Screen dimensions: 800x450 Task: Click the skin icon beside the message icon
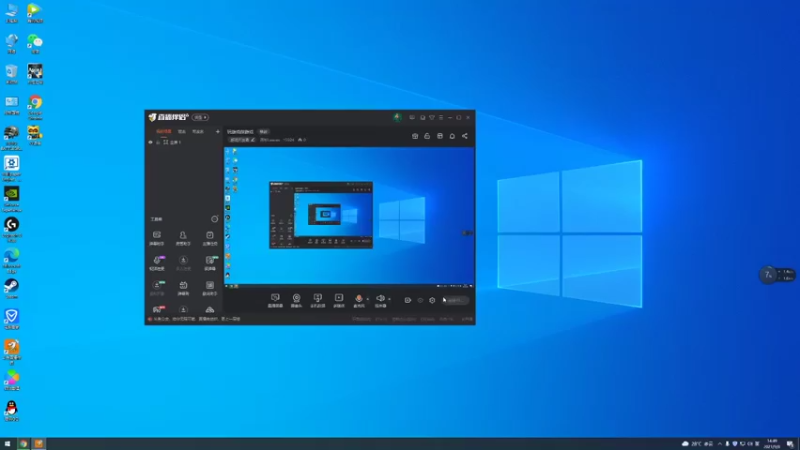coord(422,117)
